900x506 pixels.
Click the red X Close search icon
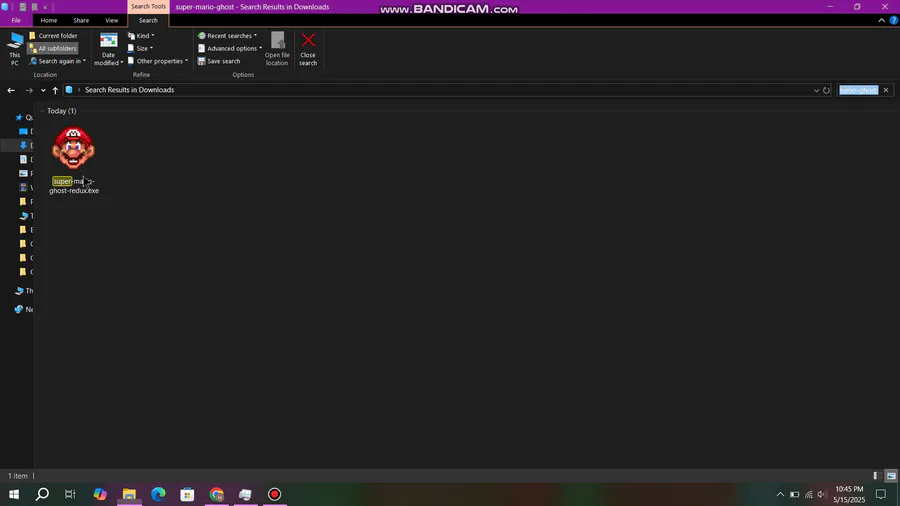coord(308,40)
